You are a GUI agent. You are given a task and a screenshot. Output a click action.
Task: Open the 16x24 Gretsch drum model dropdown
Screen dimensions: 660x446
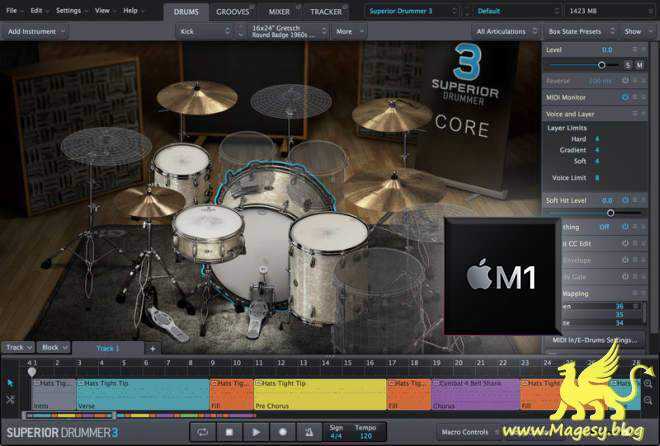(288, 32)
